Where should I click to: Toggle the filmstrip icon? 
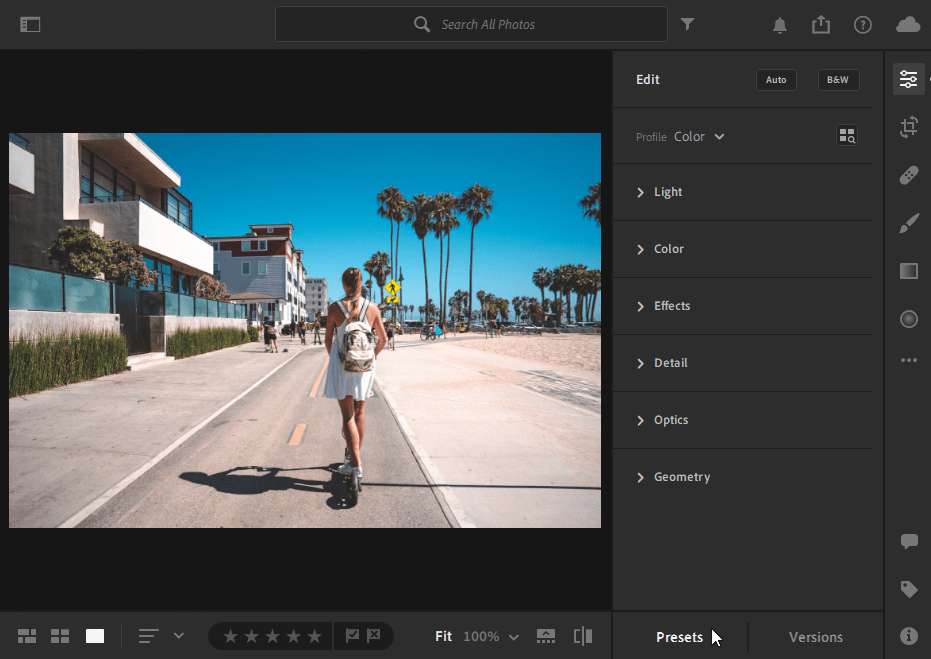[x=546, y=636]
